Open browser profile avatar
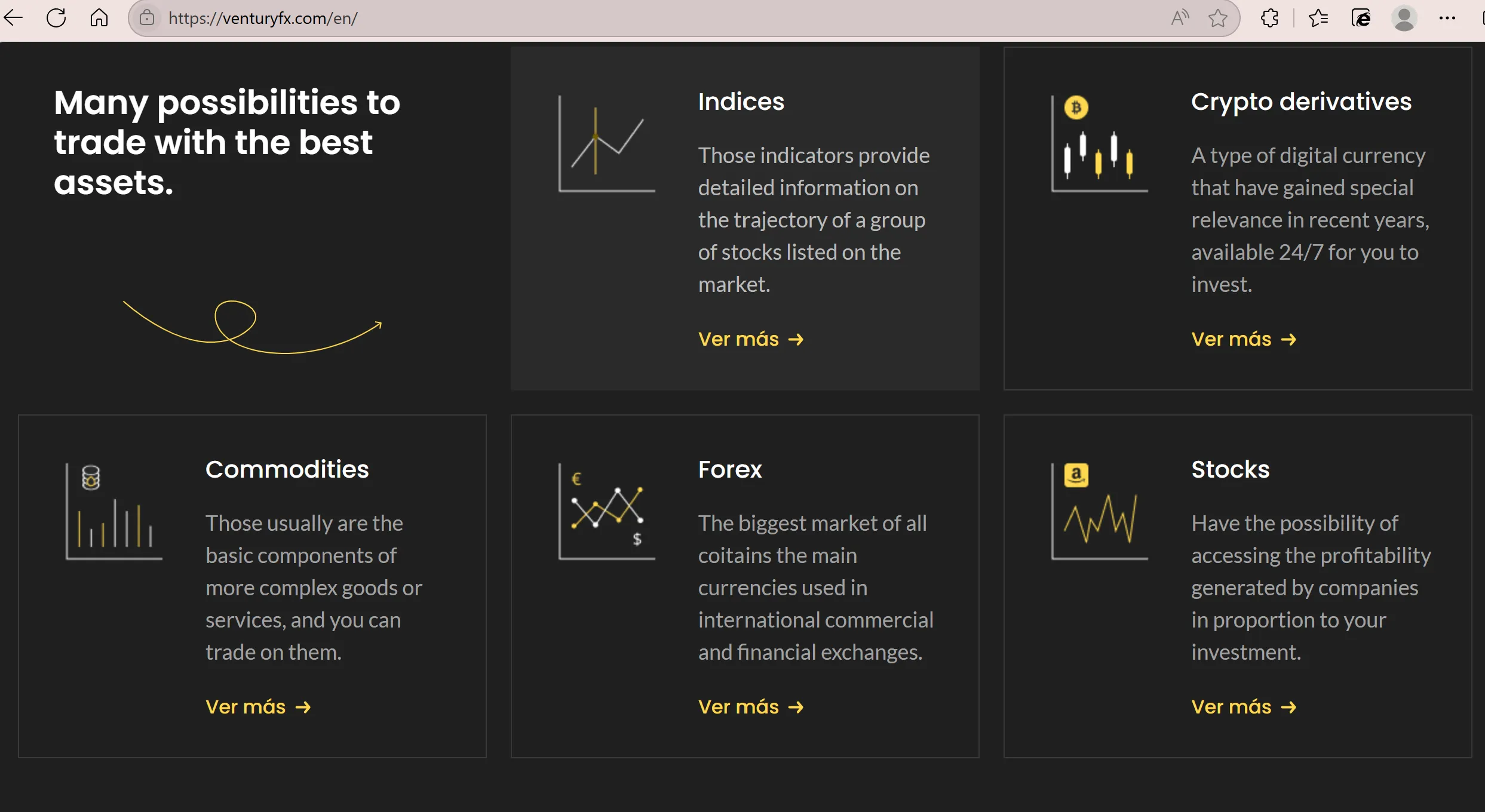The image size is (1485, 812). pos(1404,18)
